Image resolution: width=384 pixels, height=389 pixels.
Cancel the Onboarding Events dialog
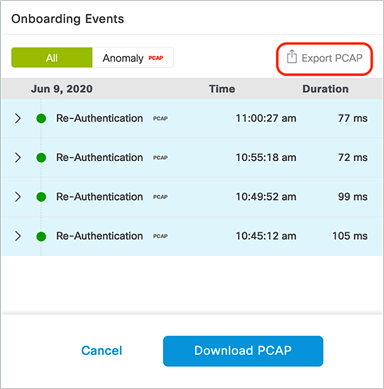coord(102,351)
